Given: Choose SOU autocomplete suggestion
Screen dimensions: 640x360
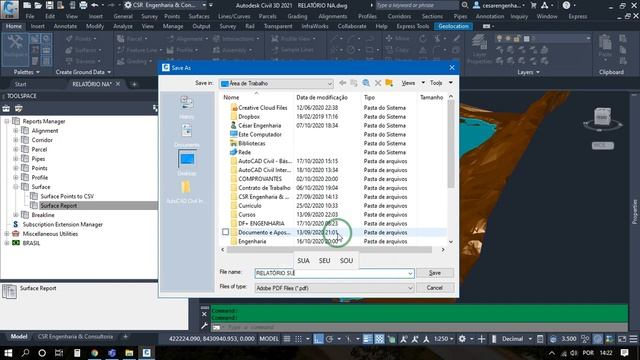Looking at the screenshot, I should 346,260.
